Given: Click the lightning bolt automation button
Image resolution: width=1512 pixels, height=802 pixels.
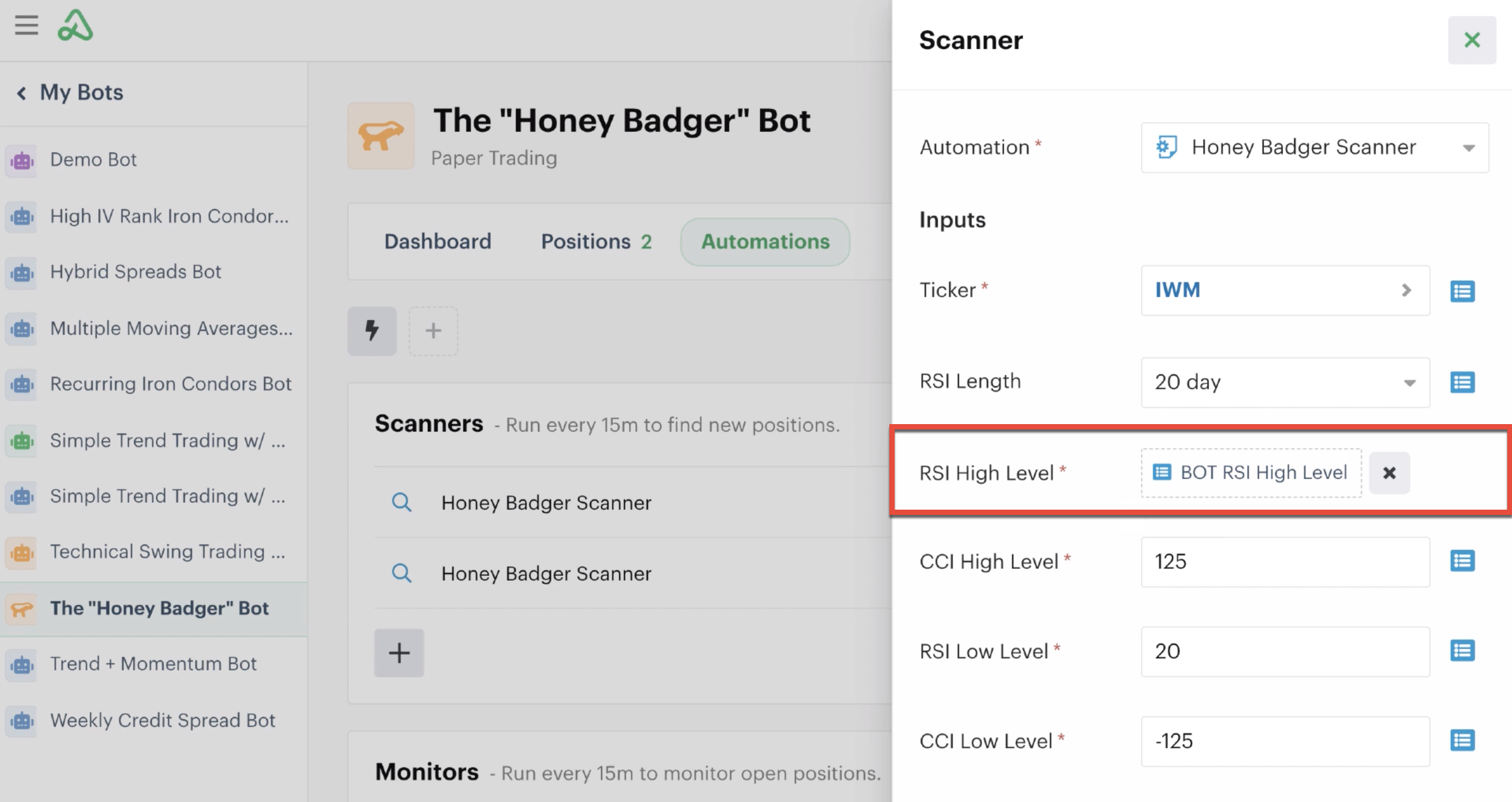Looking at the screenshot, I should pyautogui.click(x=372, y=331).
